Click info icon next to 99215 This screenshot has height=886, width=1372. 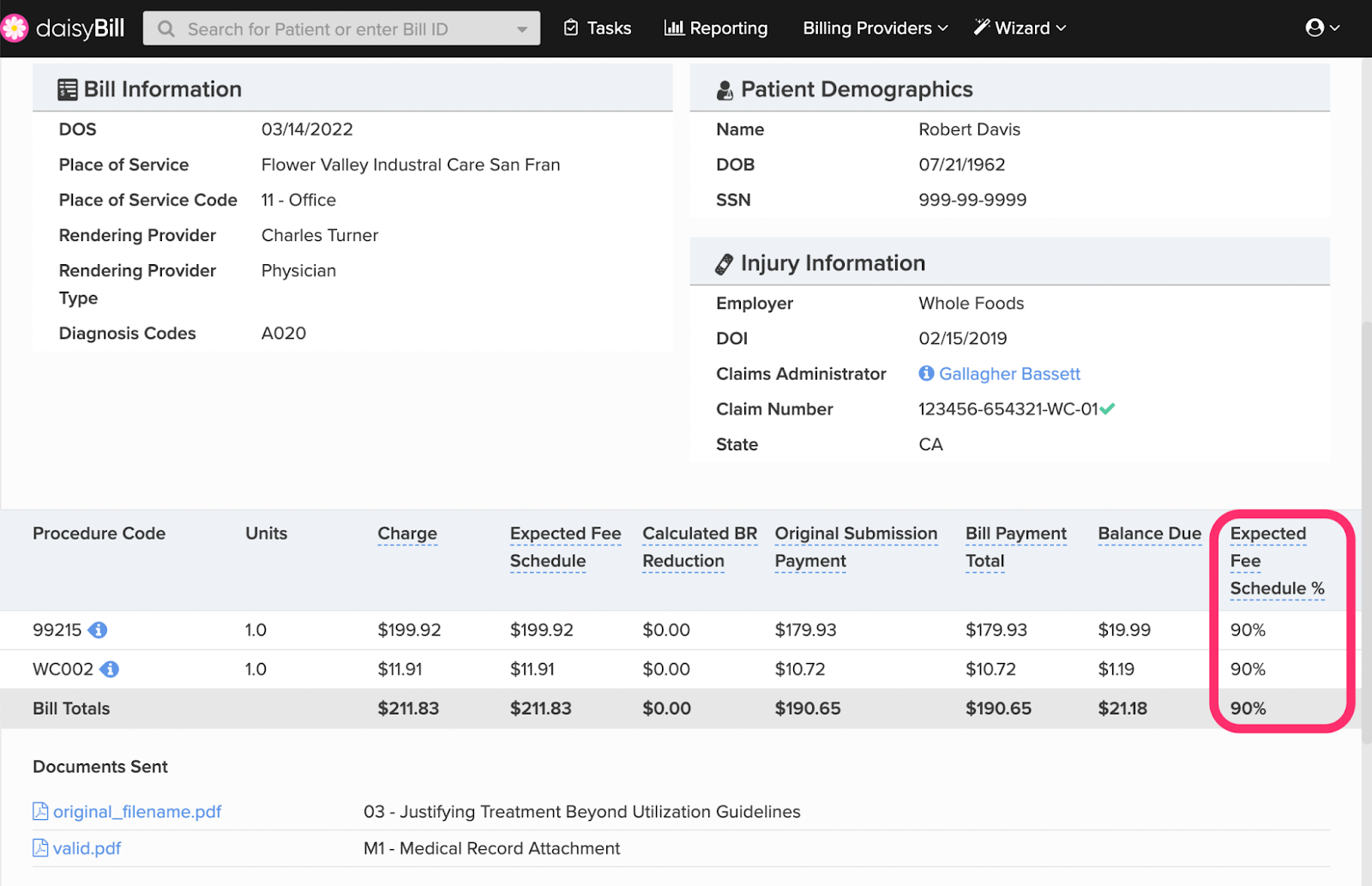(98, 630)
